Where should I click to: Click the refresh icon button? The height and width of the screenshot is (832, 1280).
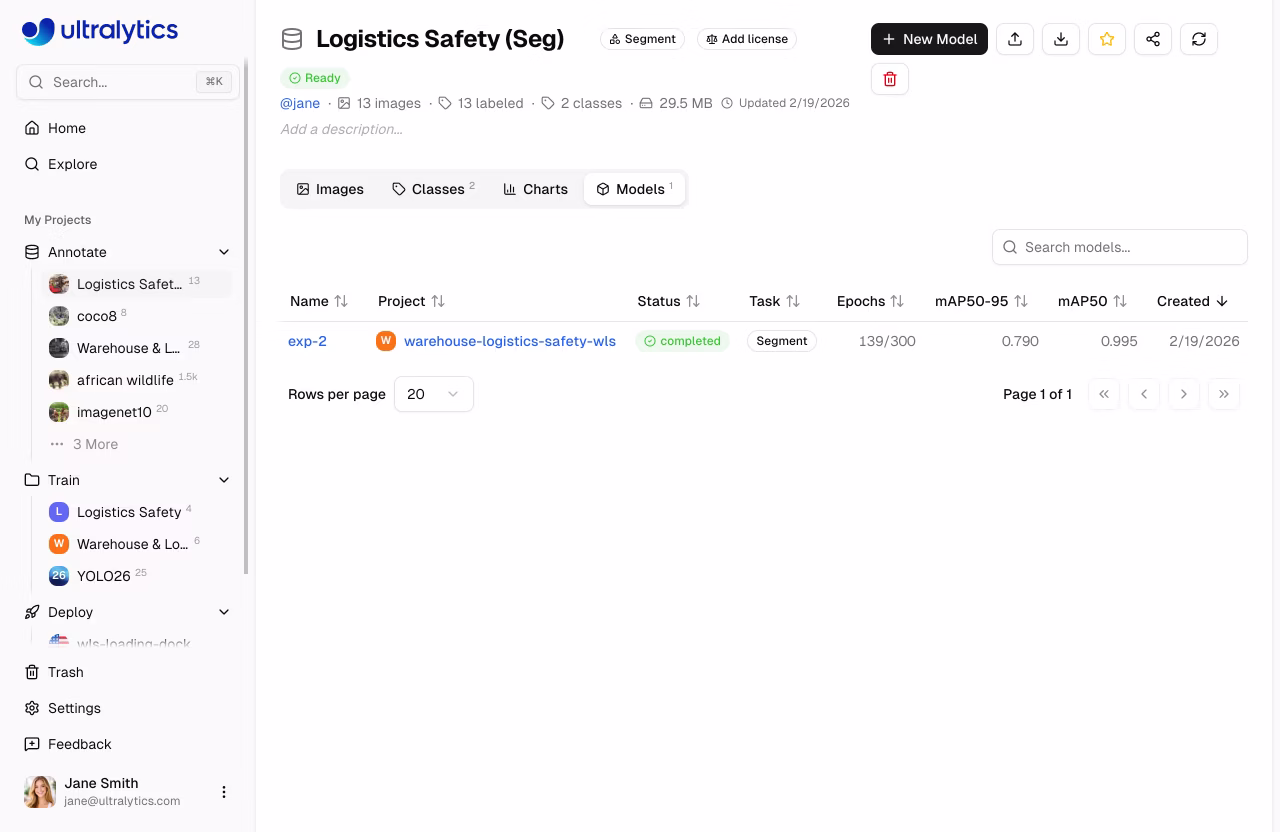[1199, 39]
